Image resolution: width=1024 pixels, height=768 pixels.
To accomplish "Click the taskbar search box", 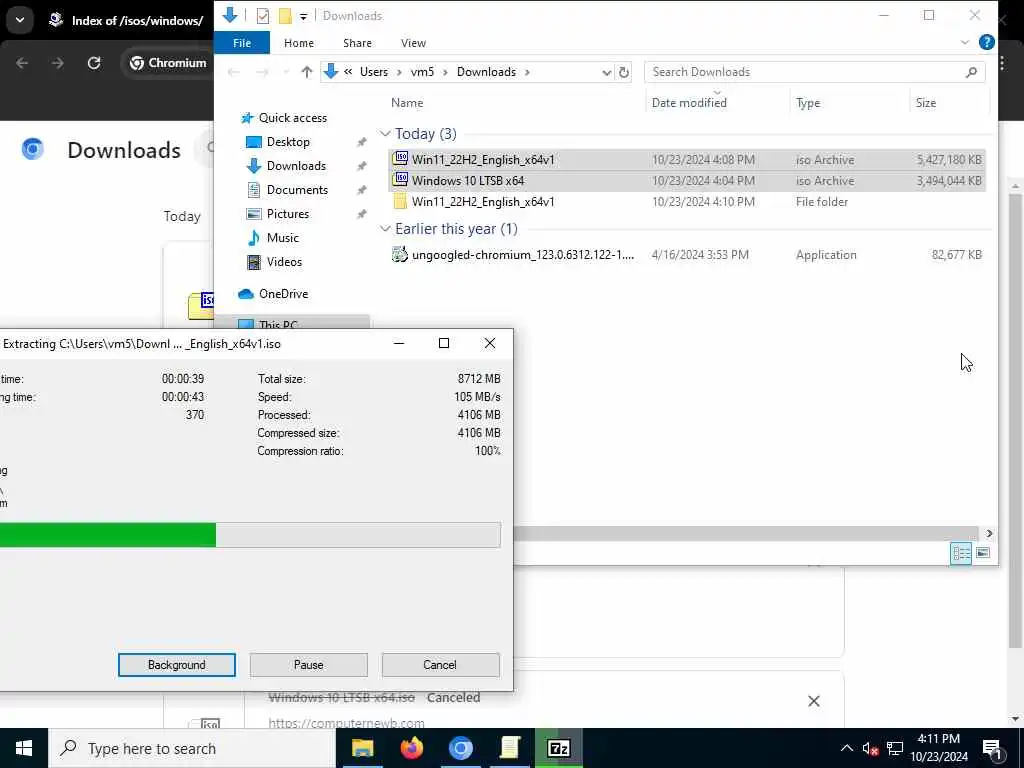I will pos(192,748).
